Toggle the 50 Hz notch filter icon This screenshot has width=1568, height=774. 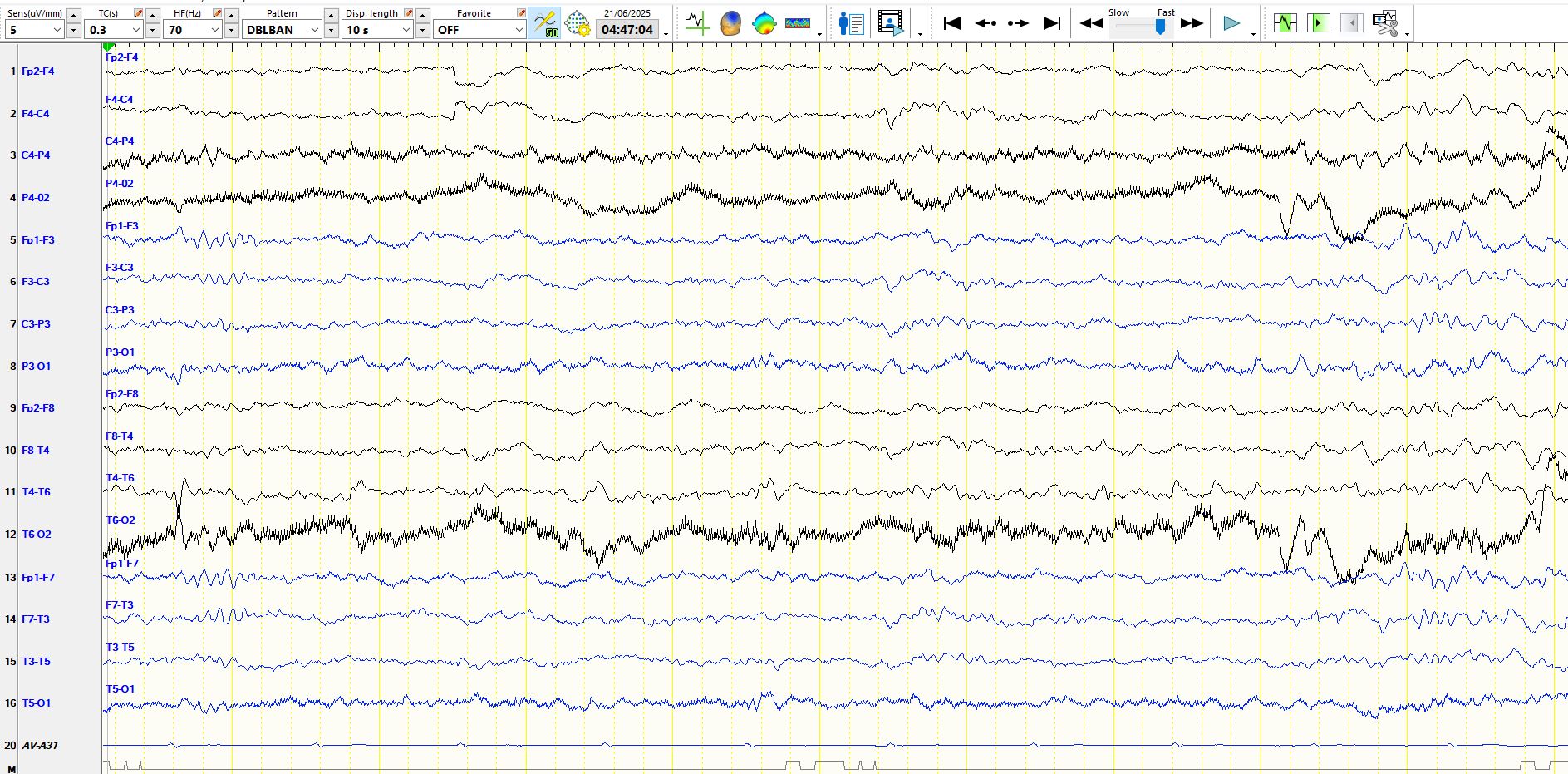545,23
